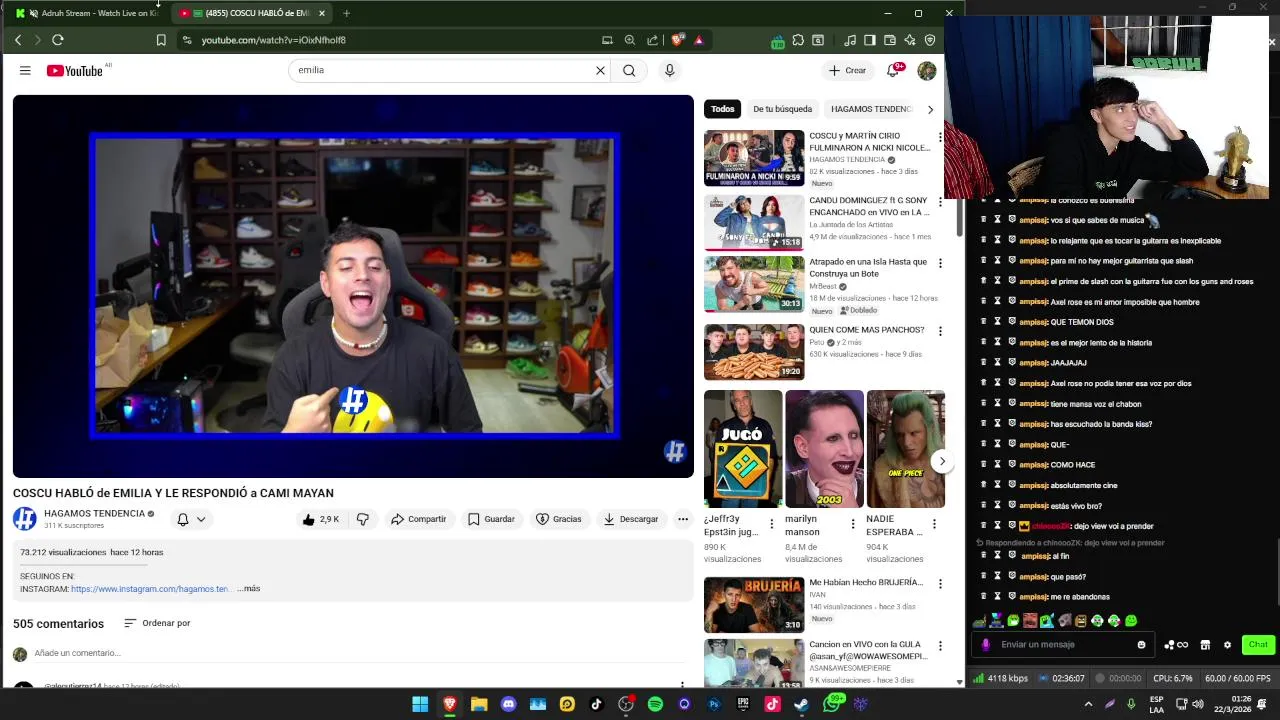
Task: Open the YouTube account avatar menu
Action: pyautogui.click(x=927, y=70)
